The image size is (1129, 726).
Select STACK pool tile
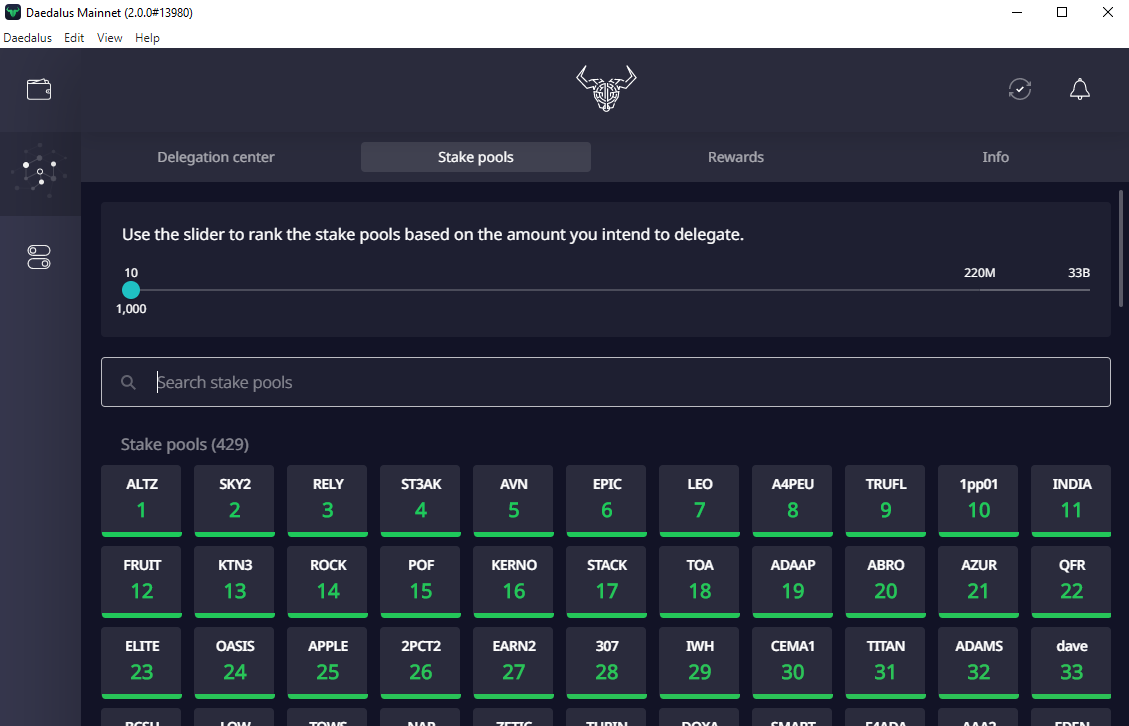(606, 582)
